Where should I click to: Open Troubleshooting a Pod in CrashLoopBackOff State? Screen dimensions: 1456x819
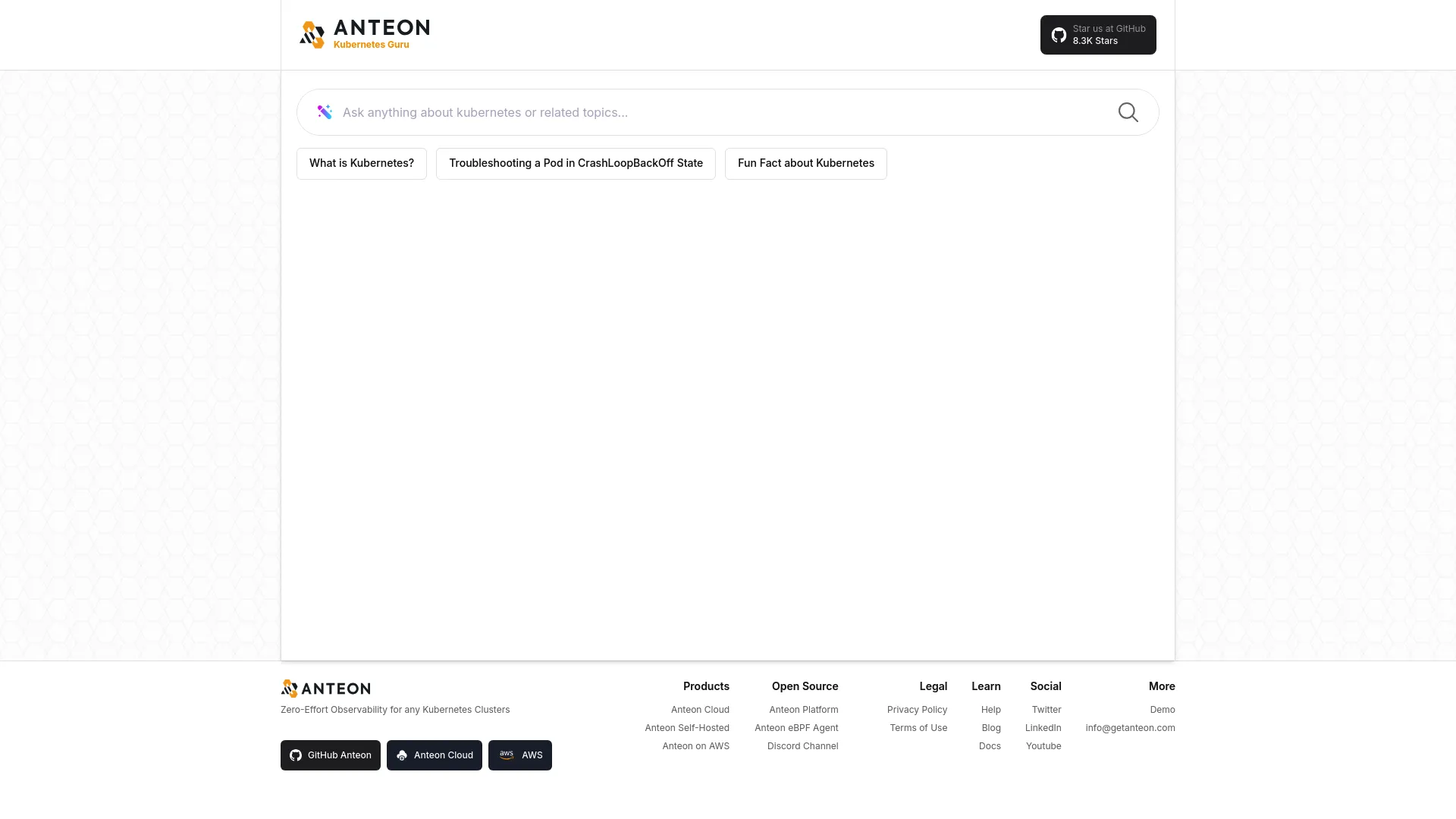pos(576,163)
